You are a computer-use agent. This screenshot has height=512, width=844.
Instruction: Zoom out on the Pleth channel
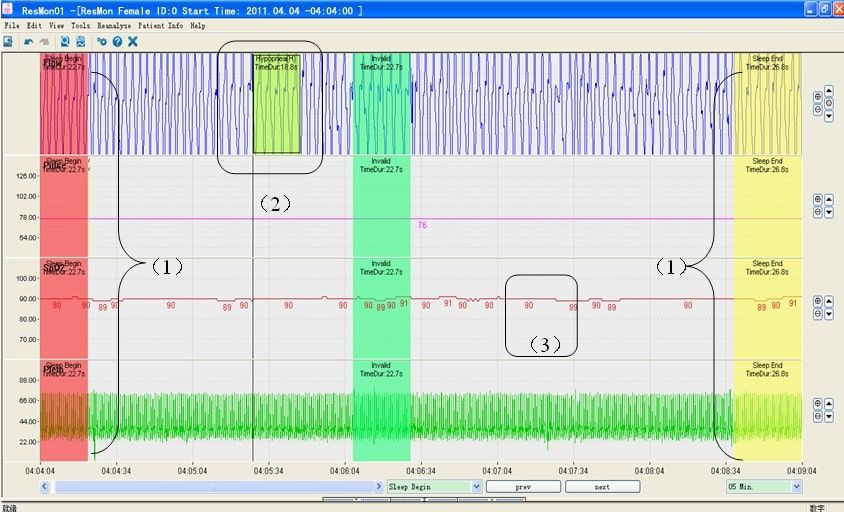(817, 414)
